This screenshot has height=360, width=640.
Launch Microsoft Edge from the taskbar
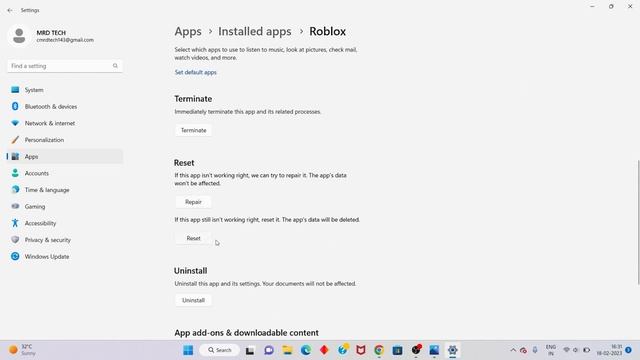[306, 350]
